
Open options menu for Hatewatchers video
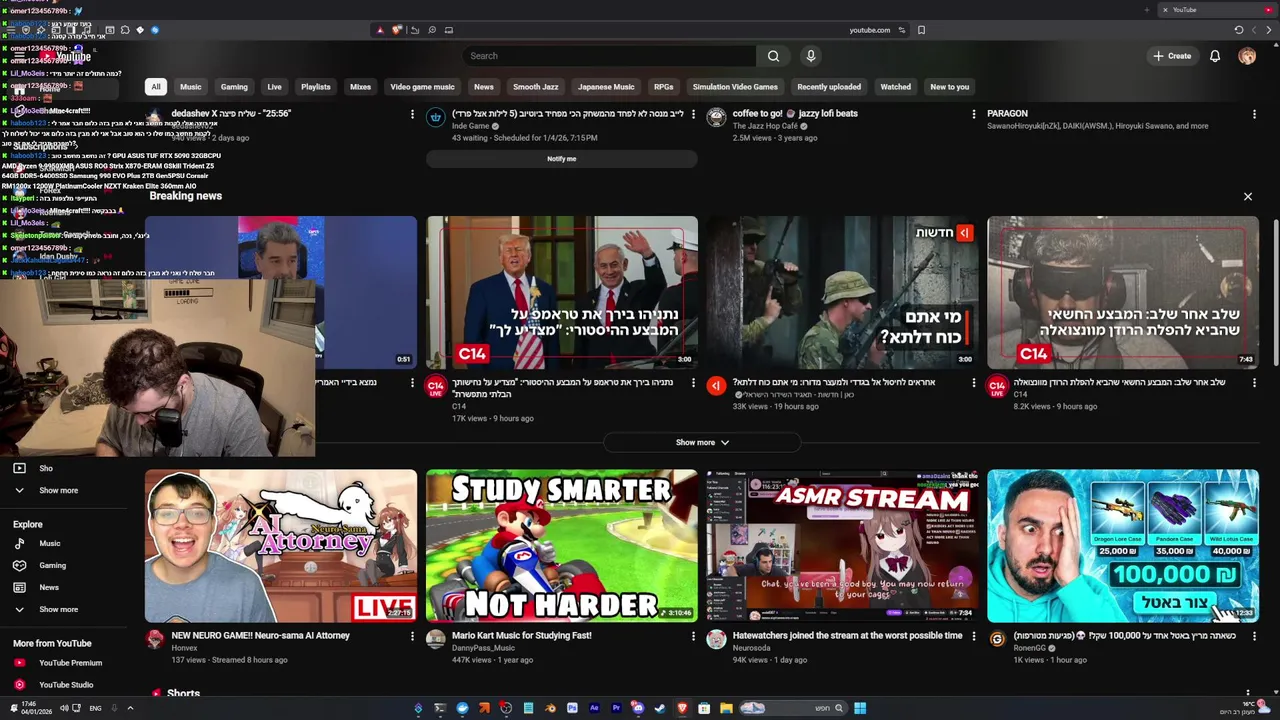pos(973,635)
